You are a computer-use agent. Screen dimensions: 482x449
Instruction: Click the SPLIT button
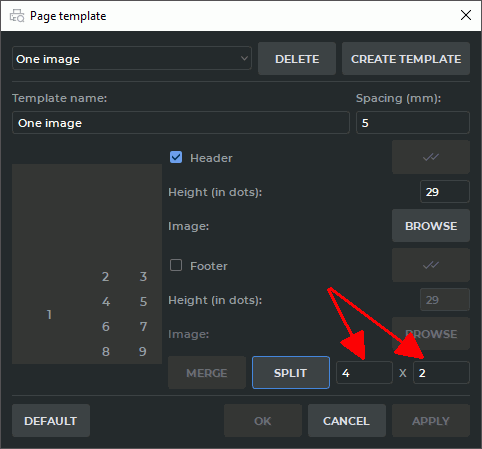291,373
